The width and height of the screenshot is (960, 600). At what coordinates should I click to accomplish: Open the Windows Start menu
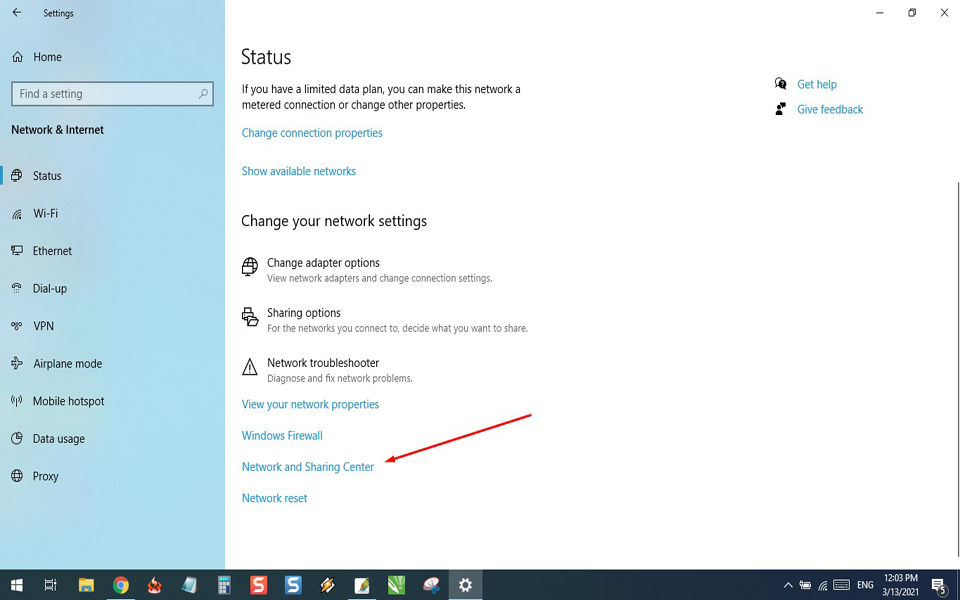coord(17,585)
